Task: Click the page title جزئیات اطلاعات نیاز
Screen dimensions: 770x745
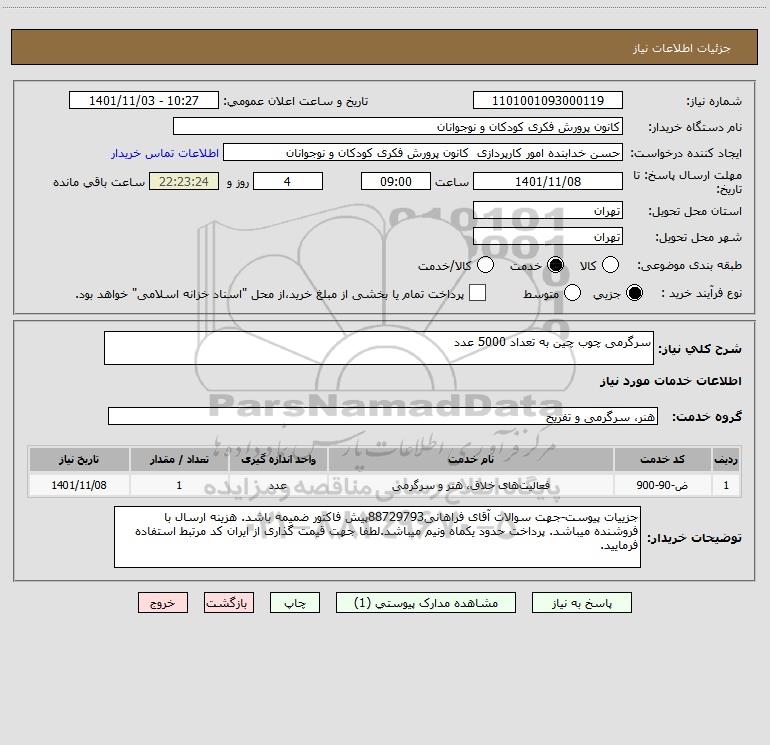Action: click(x=682, y=48)
